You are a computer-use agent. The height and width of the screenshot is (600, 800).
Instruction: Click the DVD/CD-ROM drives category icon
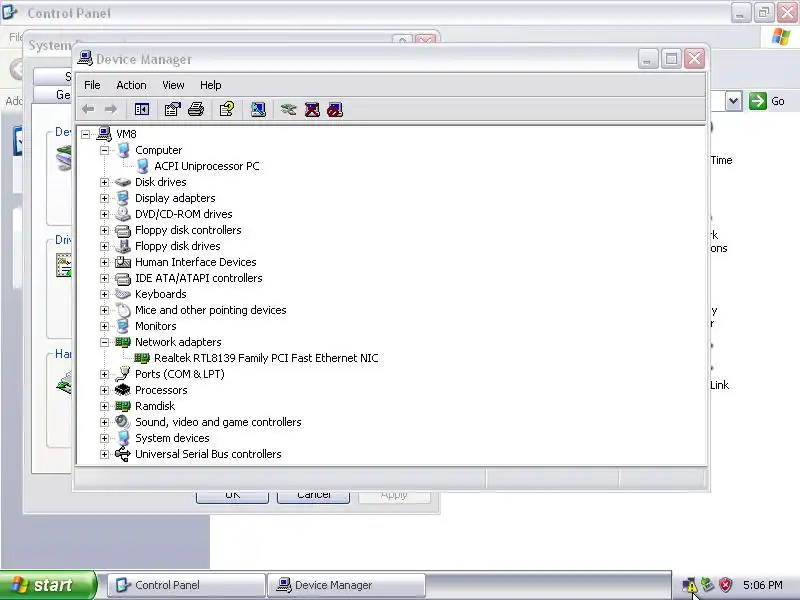point(123,214)
